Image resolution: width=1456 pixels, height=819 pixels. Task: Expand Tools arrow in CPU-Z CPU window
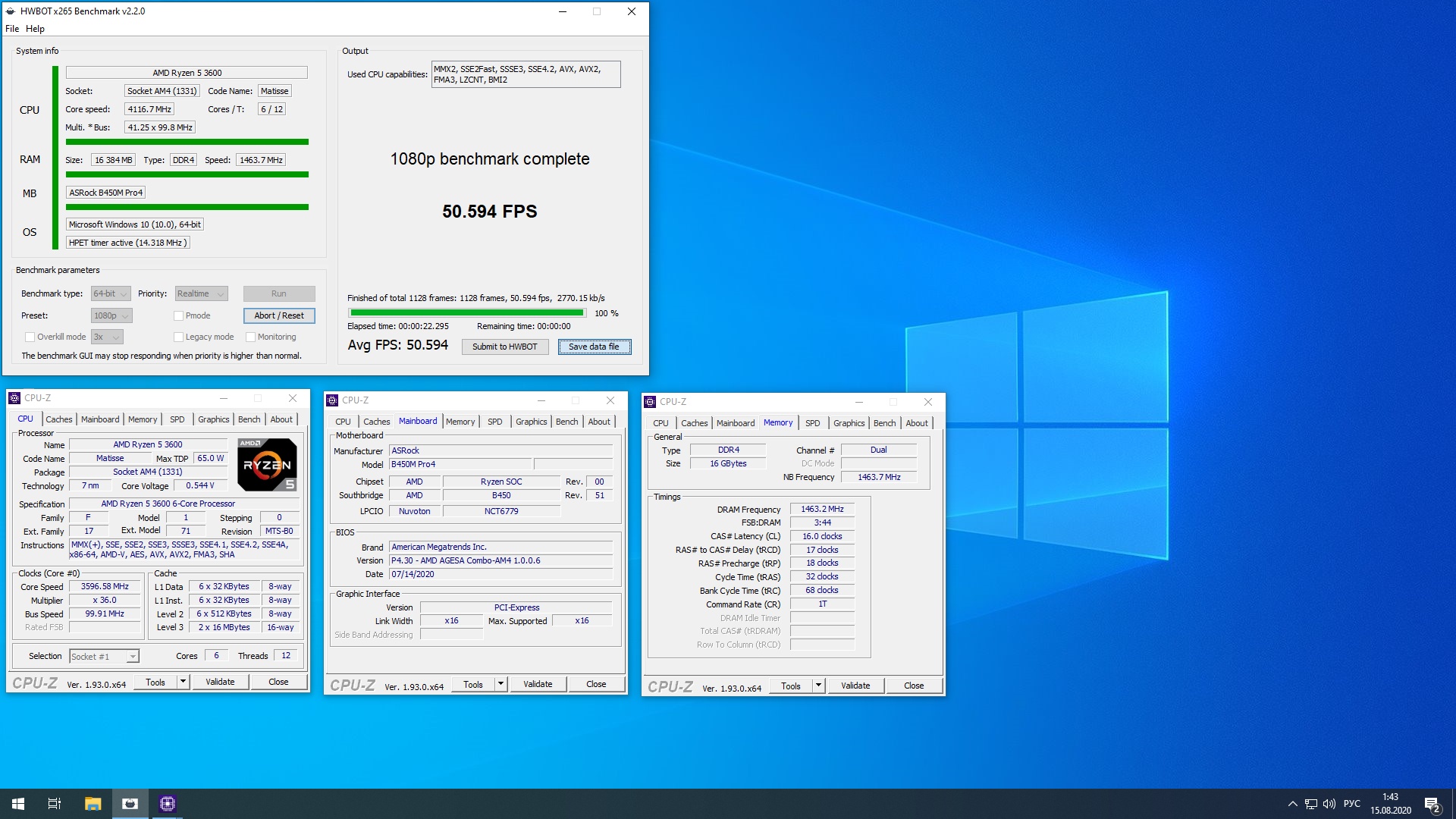click(183, 682)
